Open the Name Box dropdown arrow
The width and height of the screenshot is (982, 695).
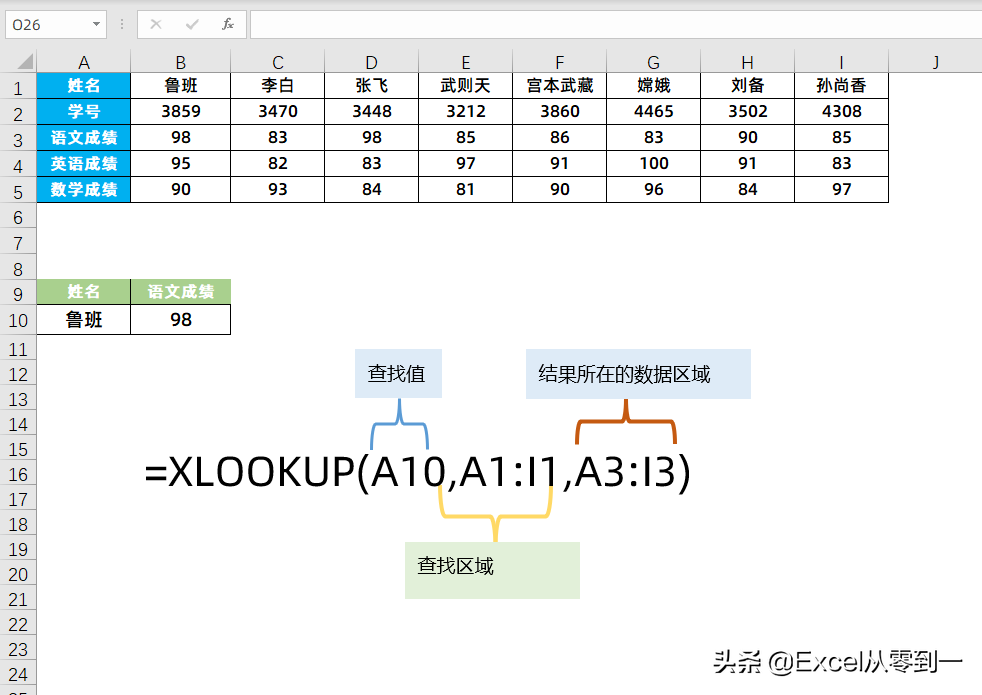coord(96,24)
